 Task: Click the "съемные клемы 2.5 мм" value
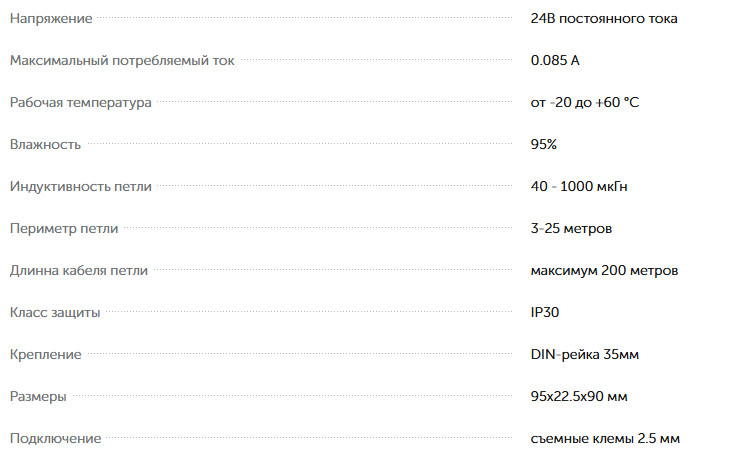[x=606, y=439]
